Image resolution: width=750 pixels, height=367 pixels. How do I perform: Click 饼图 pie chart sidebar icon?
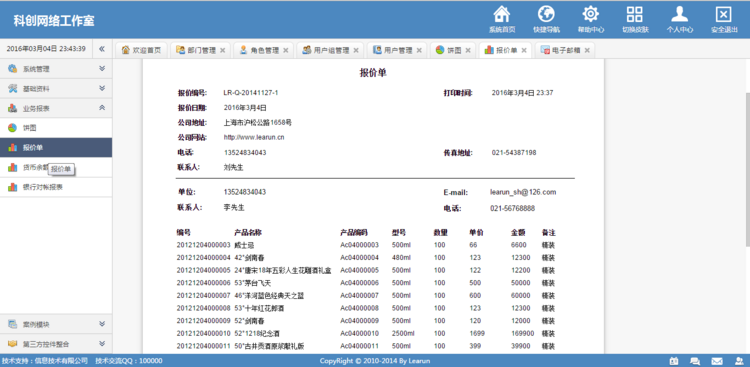12,128
